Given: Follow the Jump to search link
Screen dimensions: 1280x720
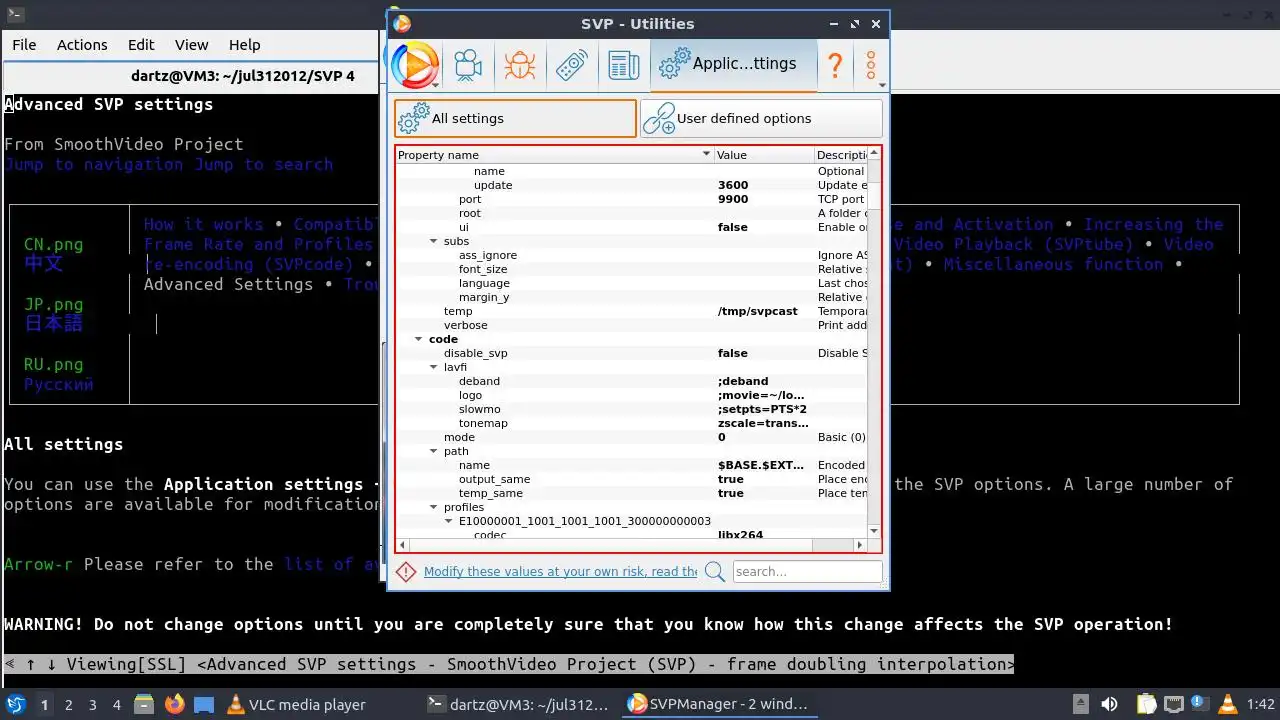Looking at the screenshot, I should click(x=264, y=164).
